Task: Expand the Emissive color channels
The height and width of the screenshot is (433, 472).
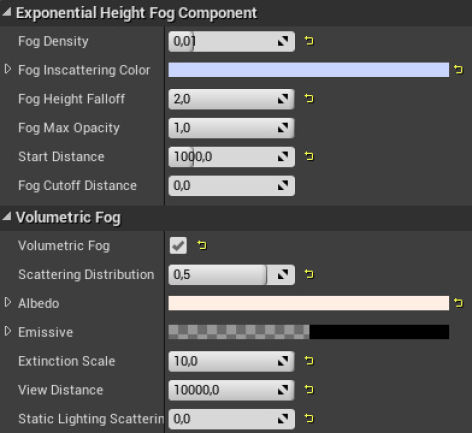Action: coord(8,331)
